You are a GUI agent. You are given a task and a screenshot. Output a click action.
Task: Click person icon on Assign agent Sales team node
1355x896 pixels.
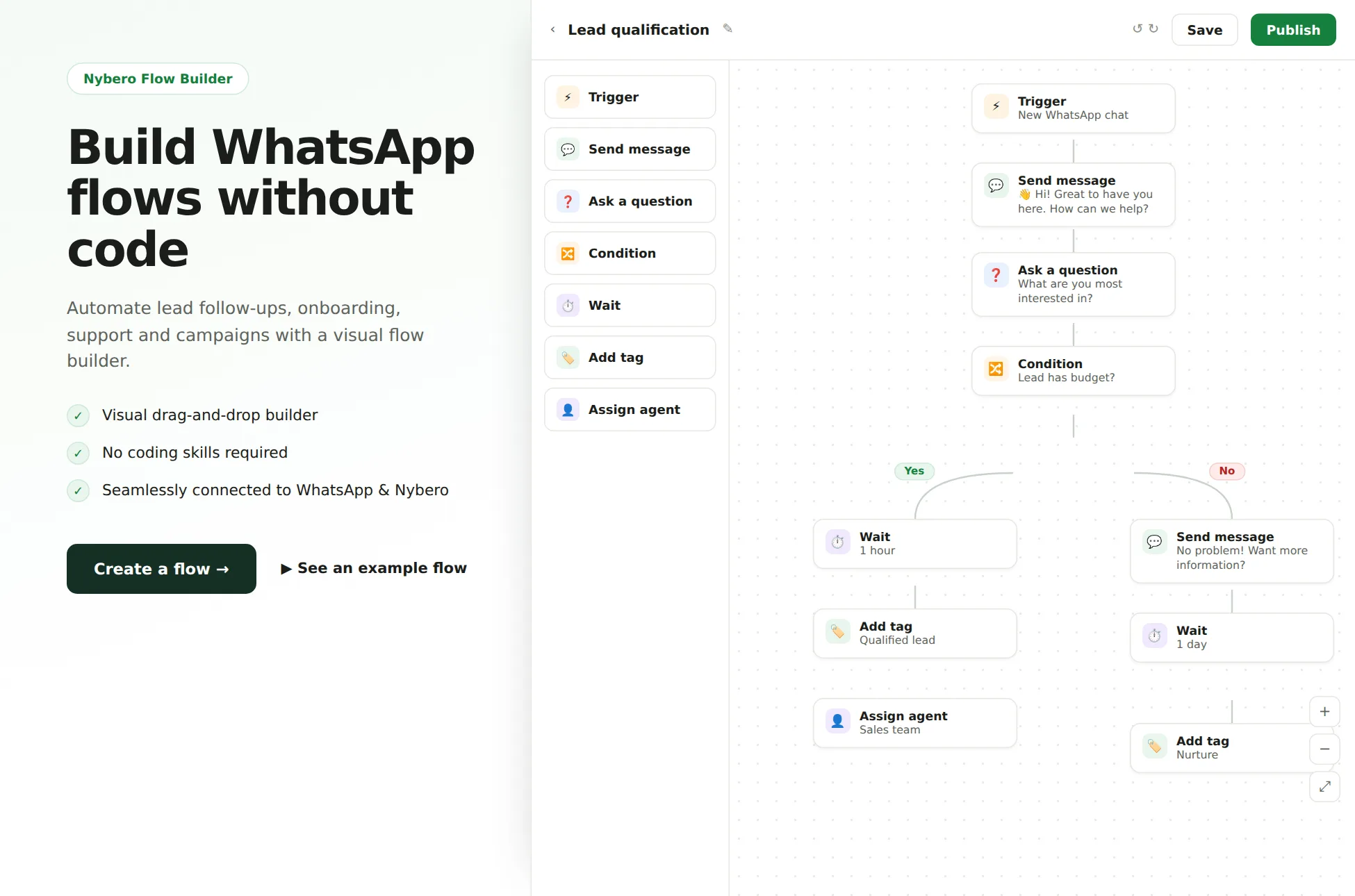pos(837,721)
